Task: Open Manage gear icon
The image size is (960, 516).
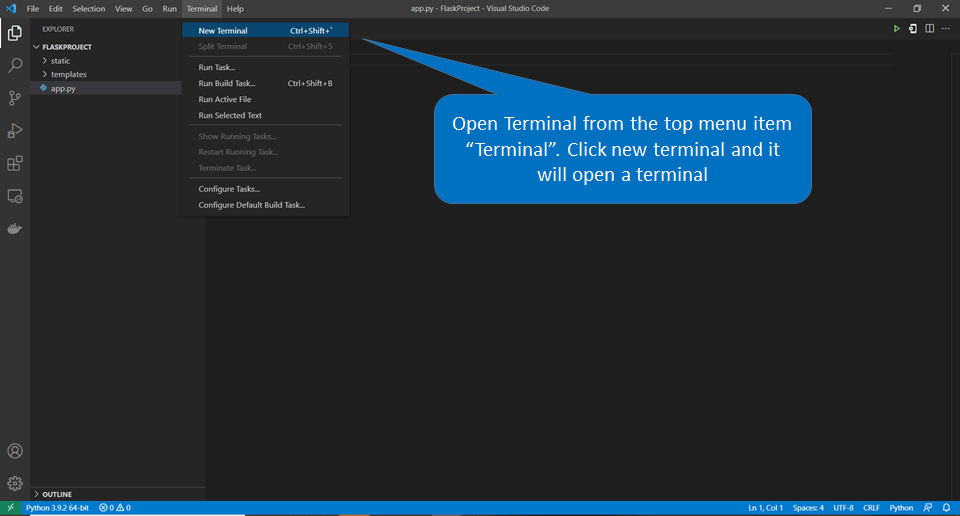Action: (x=15, y=484)
